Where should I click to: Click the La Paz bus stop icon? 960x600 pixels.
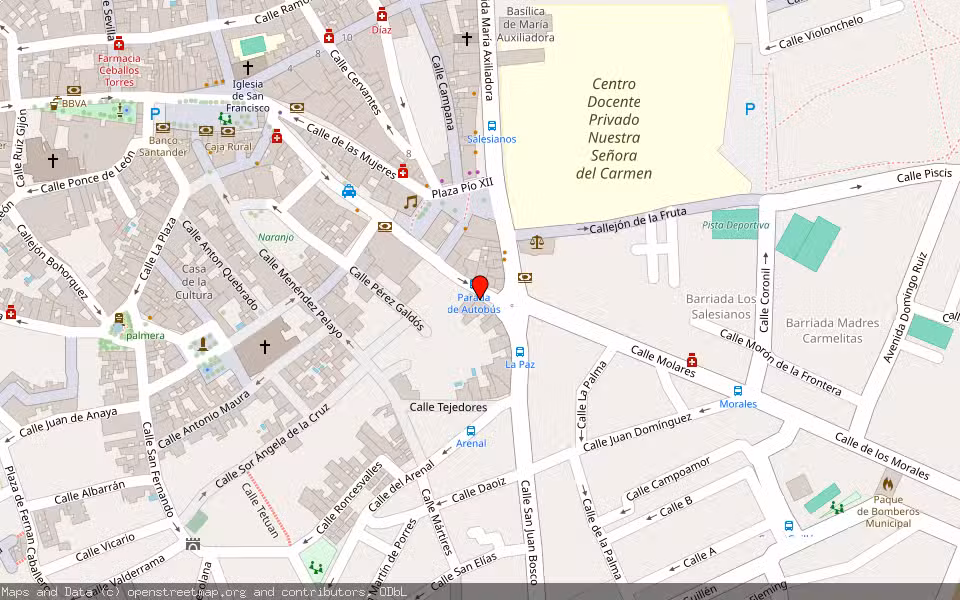(x=522, y=351)
